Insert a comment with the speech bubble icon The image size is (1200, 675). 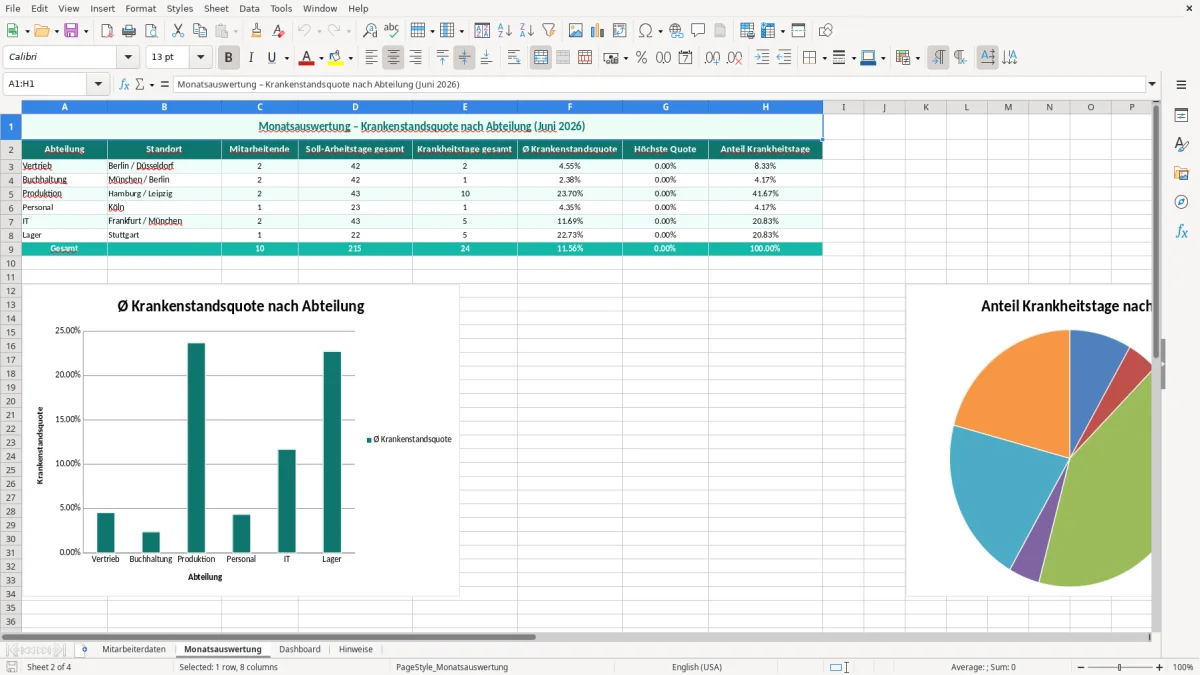tap(698, 31)
